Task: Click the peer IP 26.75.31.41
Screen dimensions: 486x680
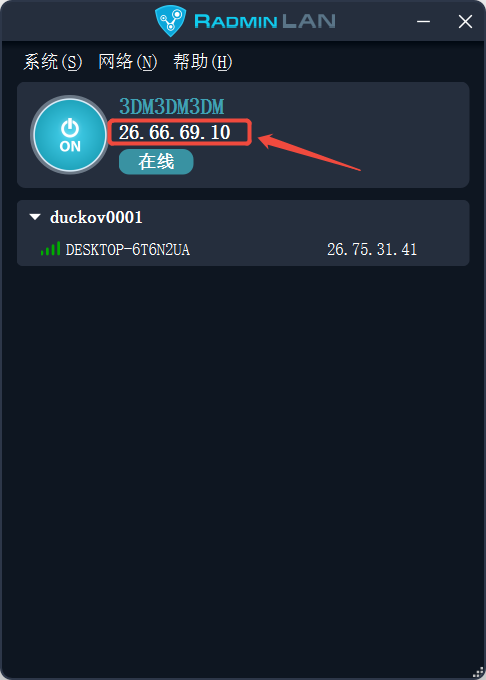Action: coord(372,249)
